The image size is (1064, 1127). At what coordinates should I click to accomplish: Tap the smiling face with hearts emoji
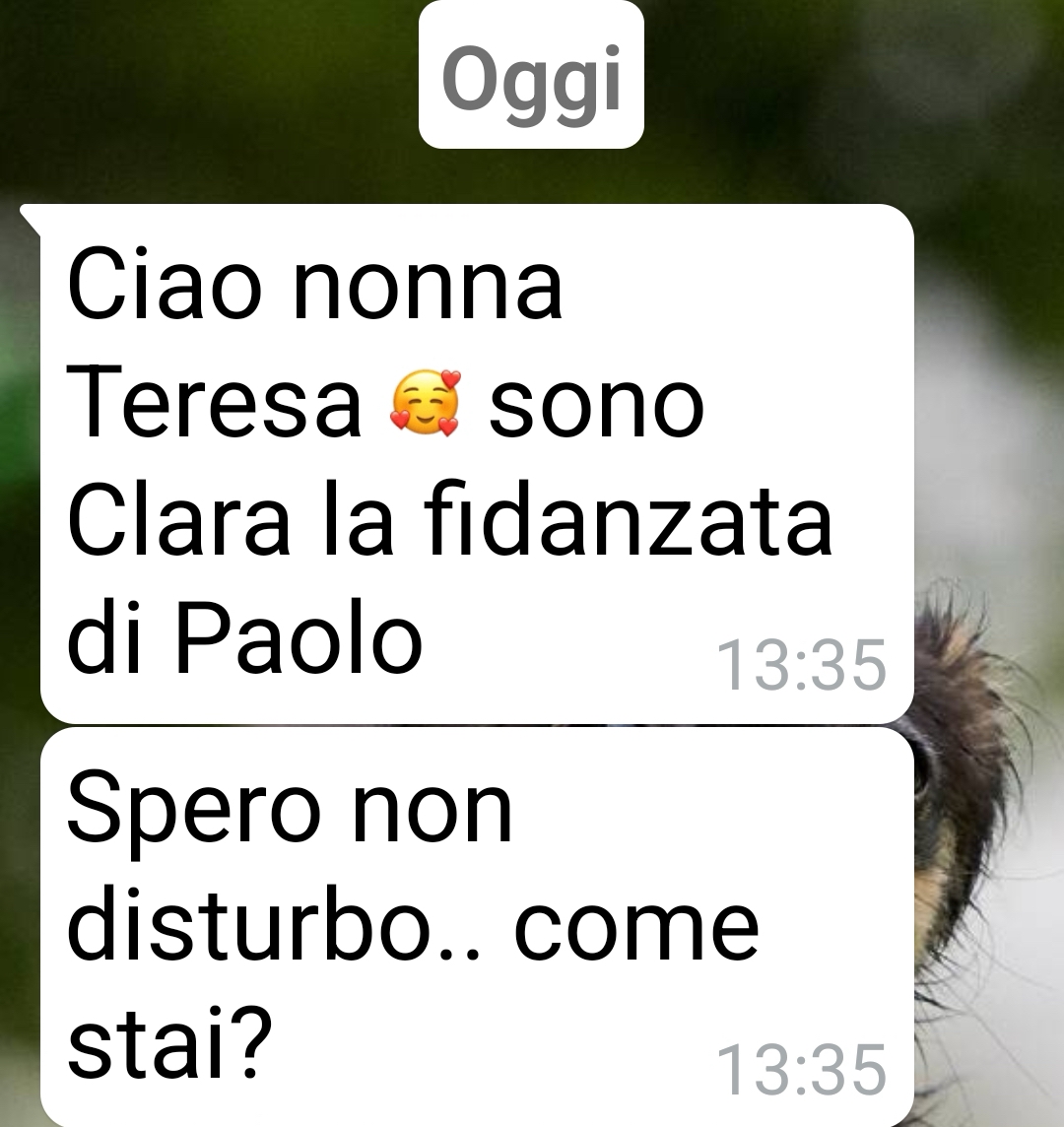[x=425, y=403]
